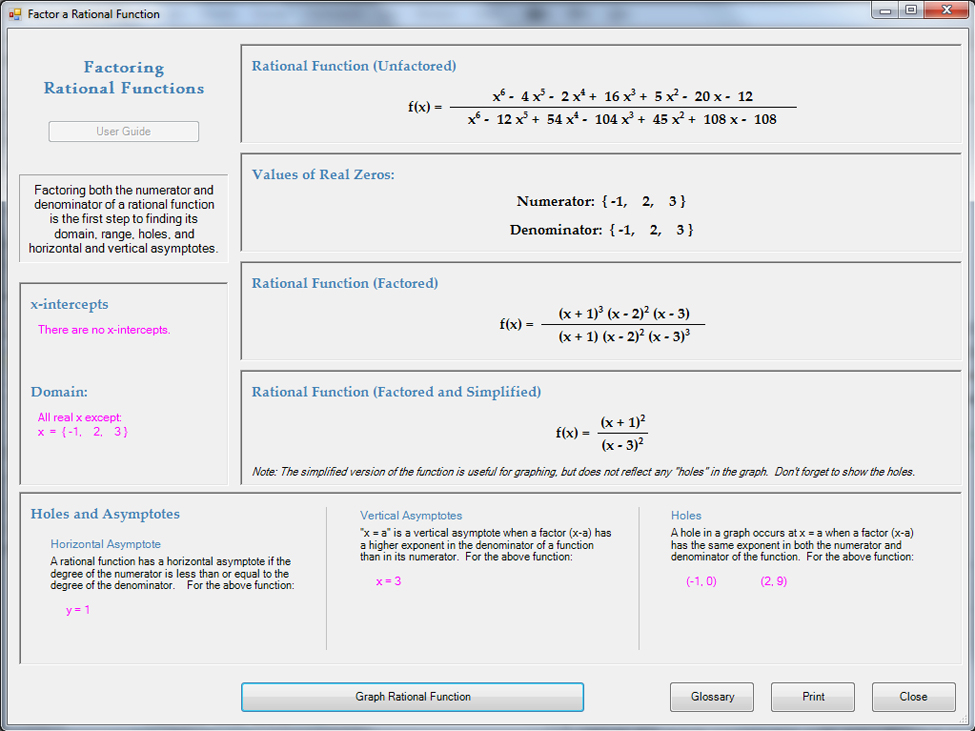
Task: Click the Rational Function (Unfactored) heading
Action: 354,66
